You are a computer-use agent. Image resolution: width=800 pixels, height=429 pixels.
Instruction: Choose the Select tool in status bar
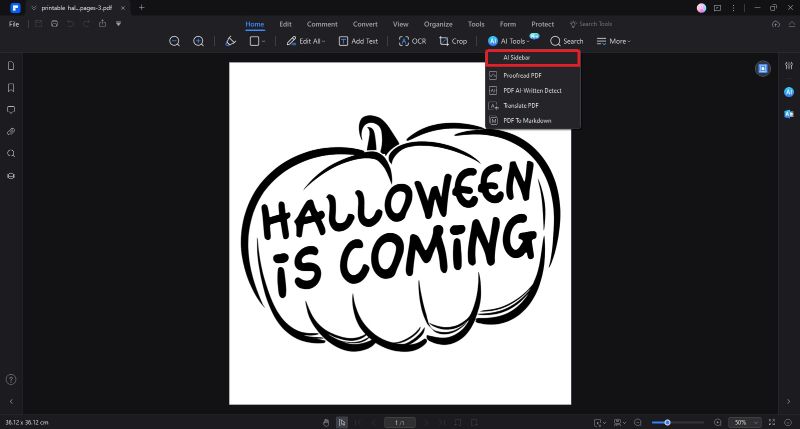coord(342,422)
